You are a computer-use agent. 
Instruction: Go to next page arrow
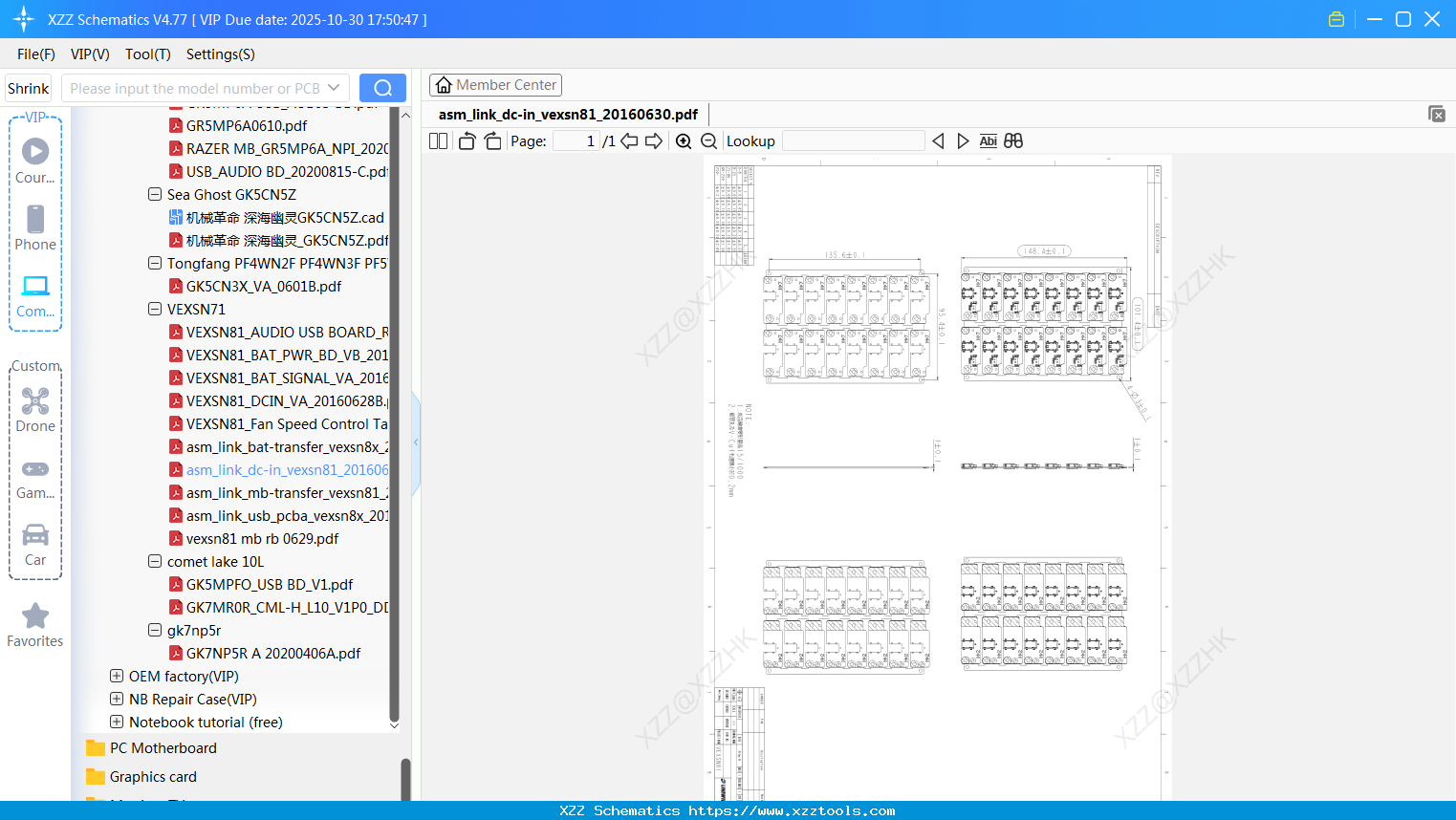[x=654, y=140]
